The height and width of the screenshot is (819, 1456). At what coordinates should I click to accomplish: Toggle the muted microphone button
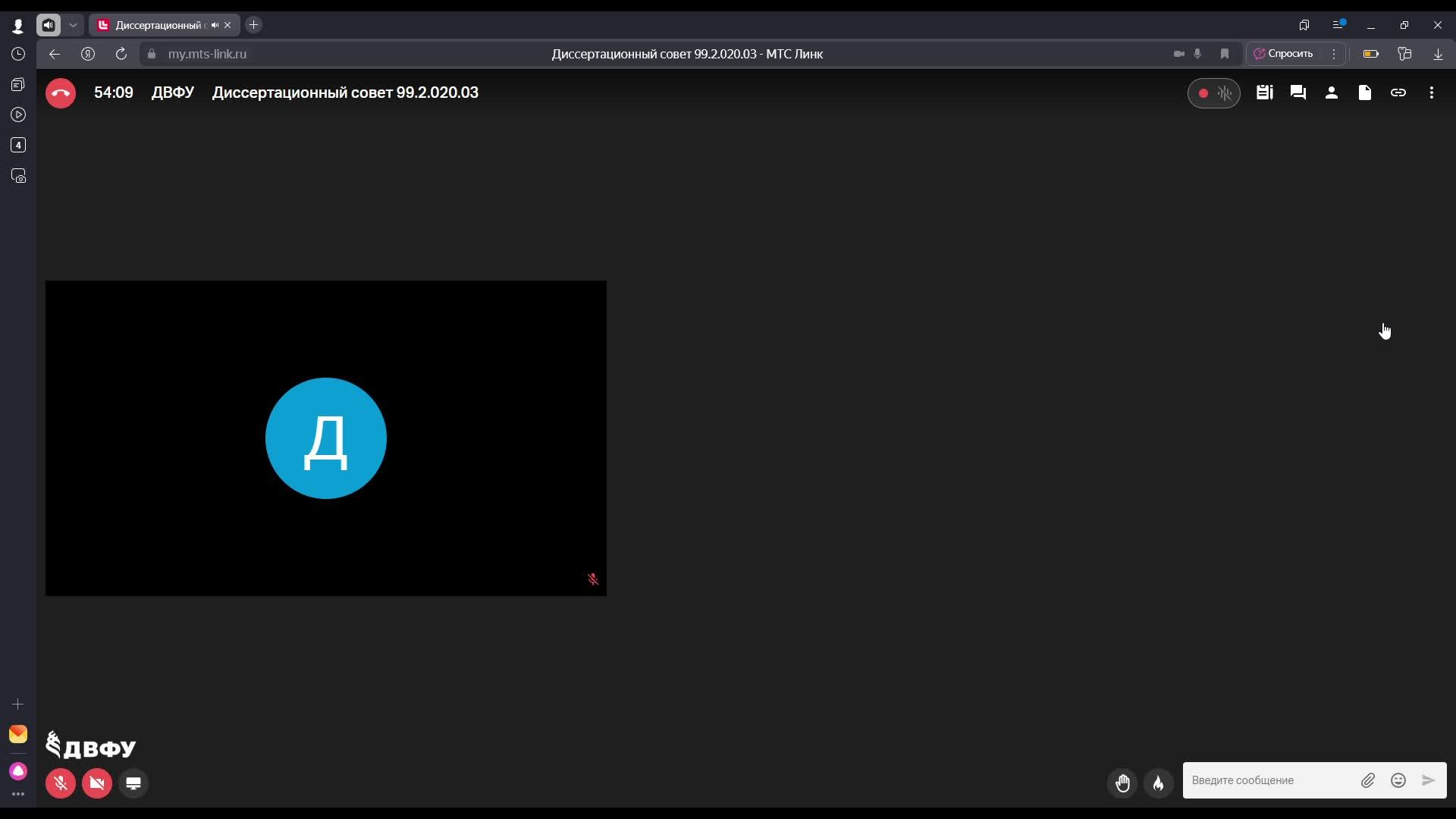coord(61,783)
